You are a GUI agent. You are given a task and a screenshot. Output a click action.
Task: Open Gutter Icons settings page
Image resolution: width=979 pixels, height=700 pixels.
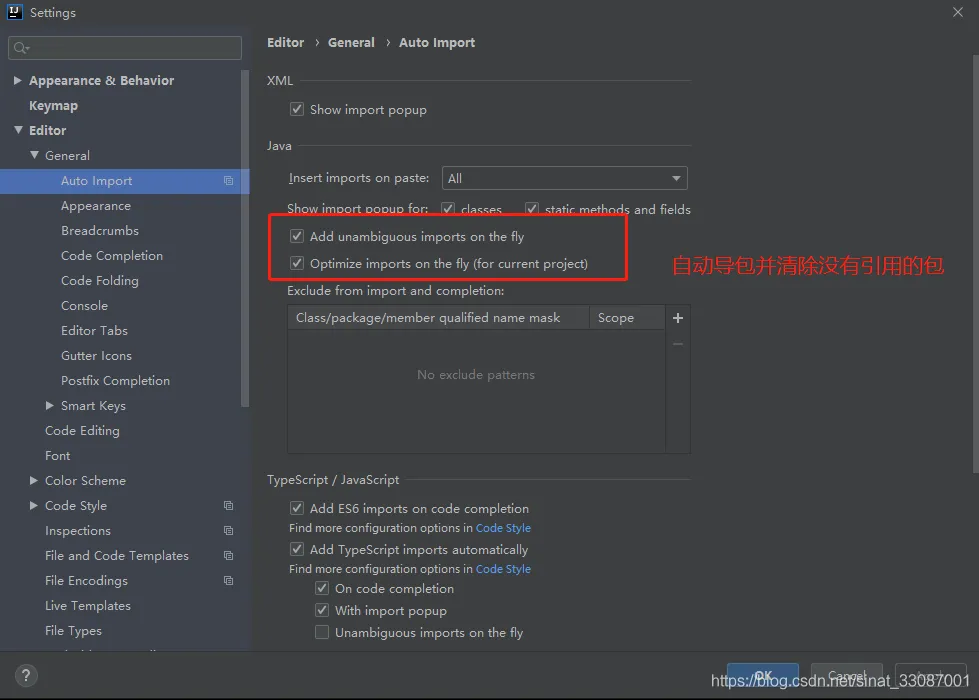(x=96, y=355)
